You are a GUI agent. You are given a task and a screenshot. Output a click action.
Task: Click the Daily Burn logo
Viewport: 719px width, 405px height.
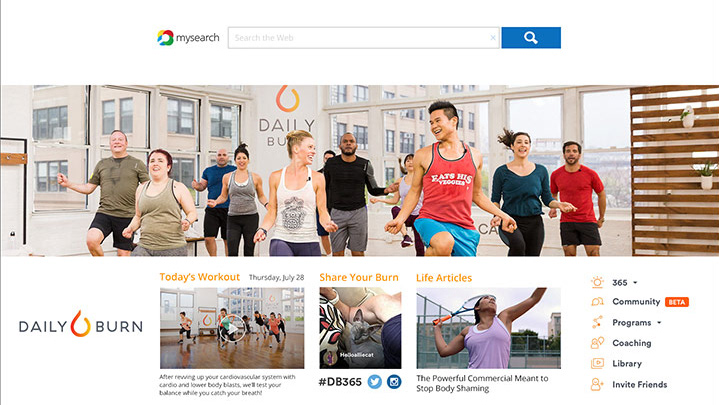[81, 324]
